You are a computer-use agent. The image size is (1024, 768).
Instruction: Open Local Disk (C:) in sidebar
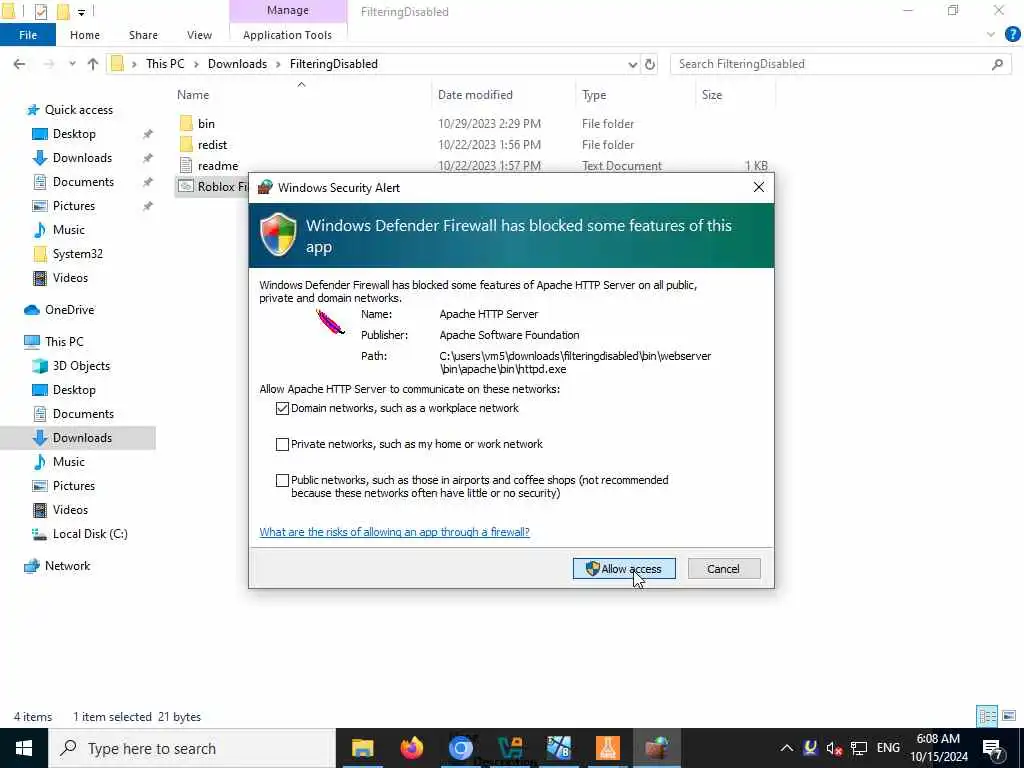click(90, 534)
